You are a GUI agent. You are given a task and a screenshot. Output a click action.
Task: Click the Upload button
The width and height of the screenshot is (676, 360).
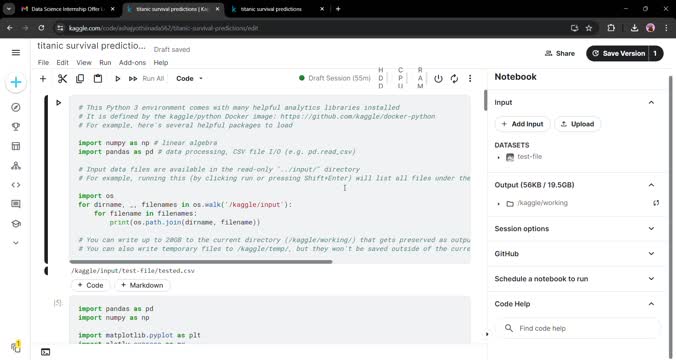pyautogui.click(x=577, y=124)
